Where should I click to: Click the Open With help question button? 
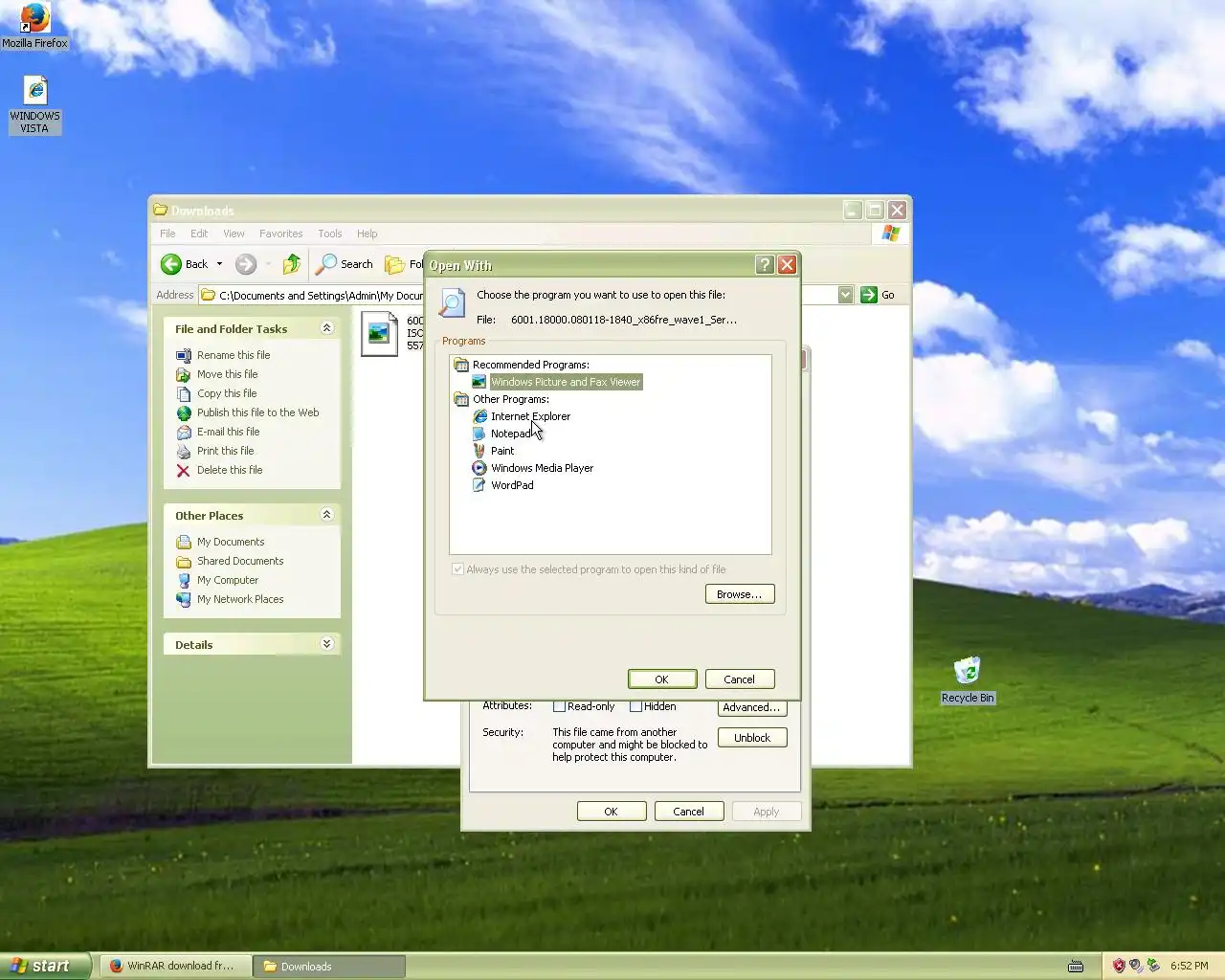point(765,265)
